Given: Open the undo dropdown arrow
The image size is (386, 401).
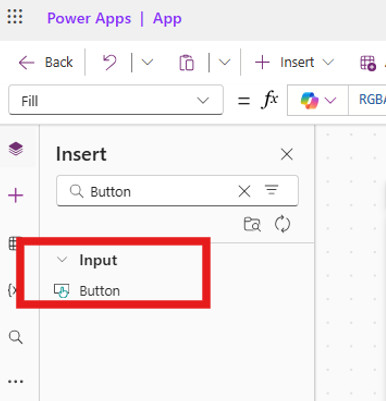Looking at the screenshot, I should point(147,62).
